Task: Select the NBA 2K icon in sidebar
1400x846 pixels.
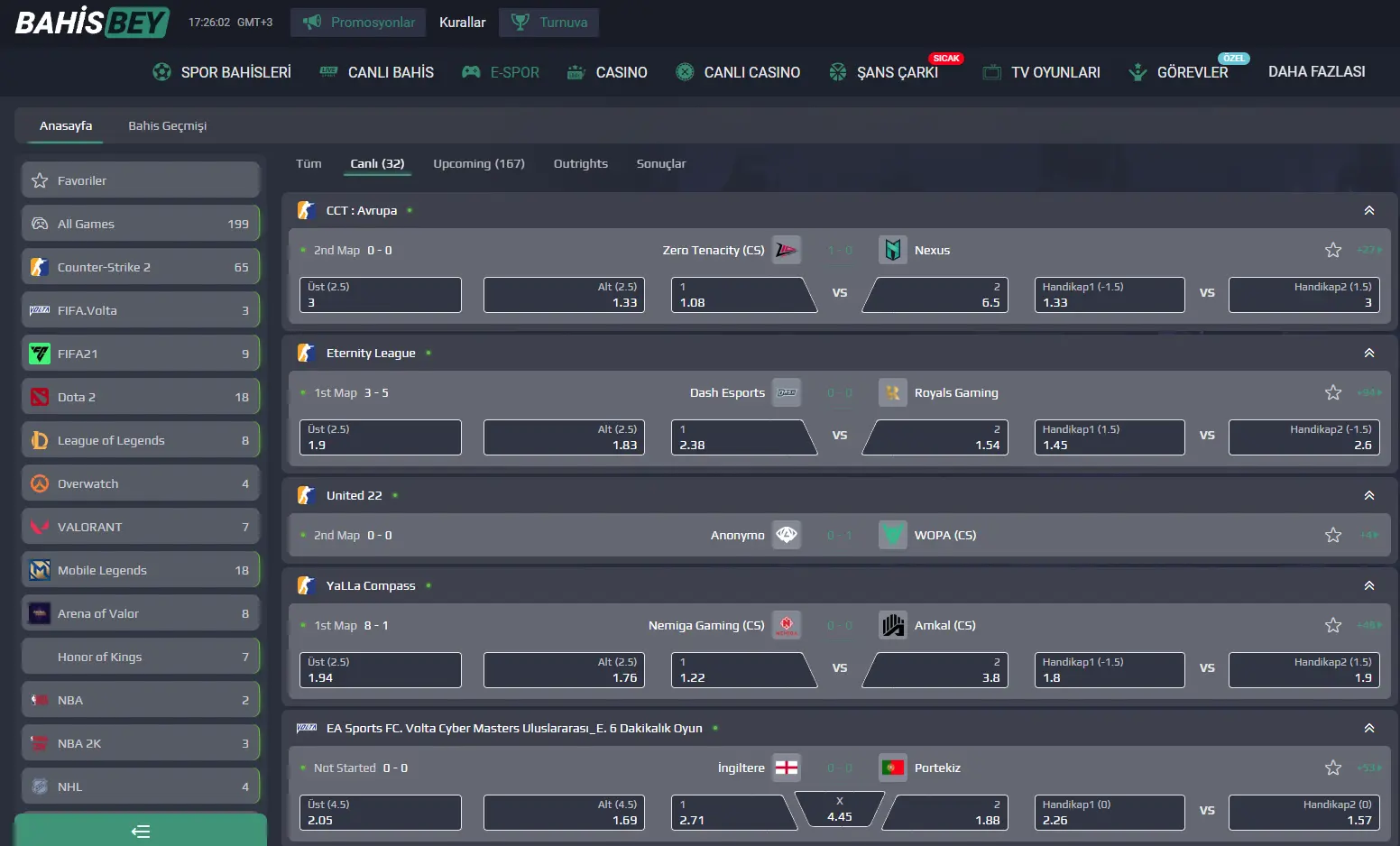Action: (40, 743)
